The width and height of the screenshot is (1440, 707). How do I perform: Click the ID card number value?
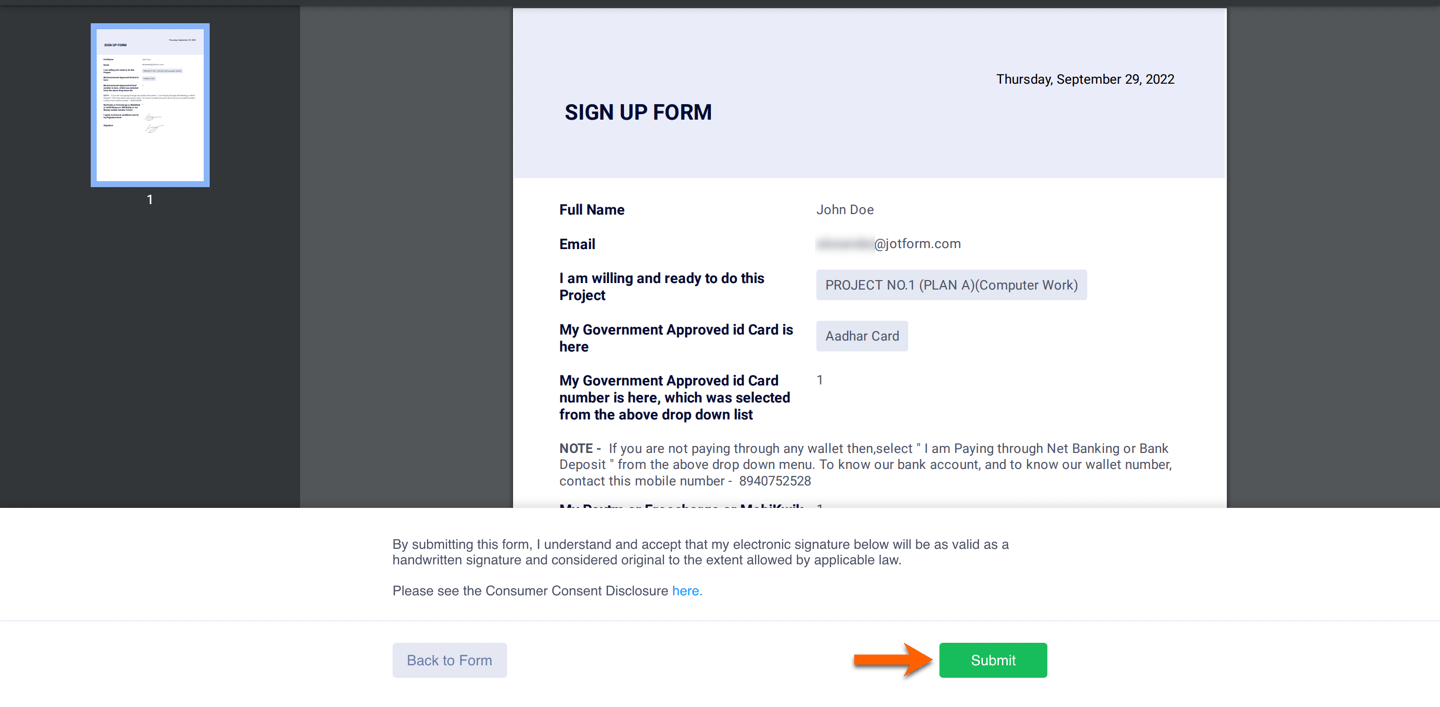click(x=820, y=380)
